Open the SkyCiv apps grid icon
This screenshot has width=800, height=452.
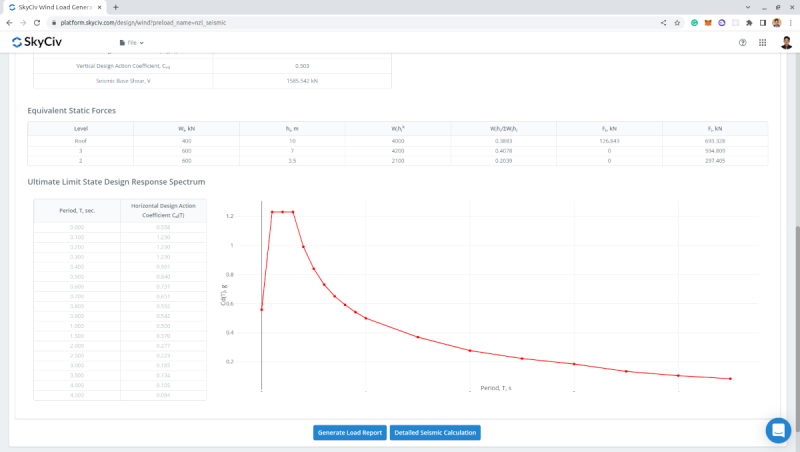coord(762,43)
